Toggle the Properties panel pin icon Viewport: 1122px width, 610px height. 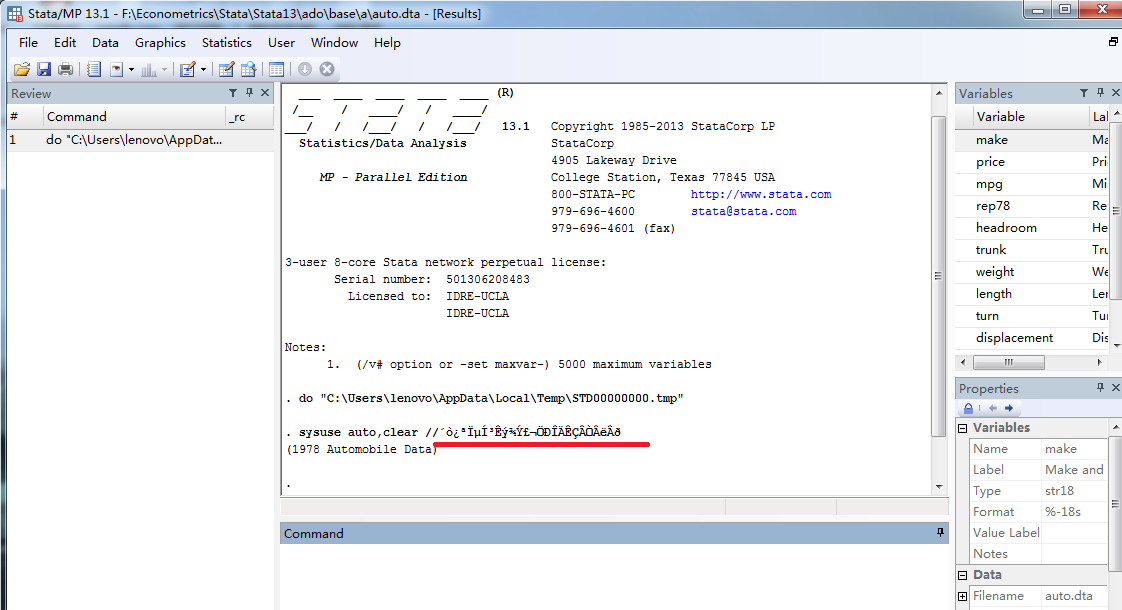point(1100,388)
